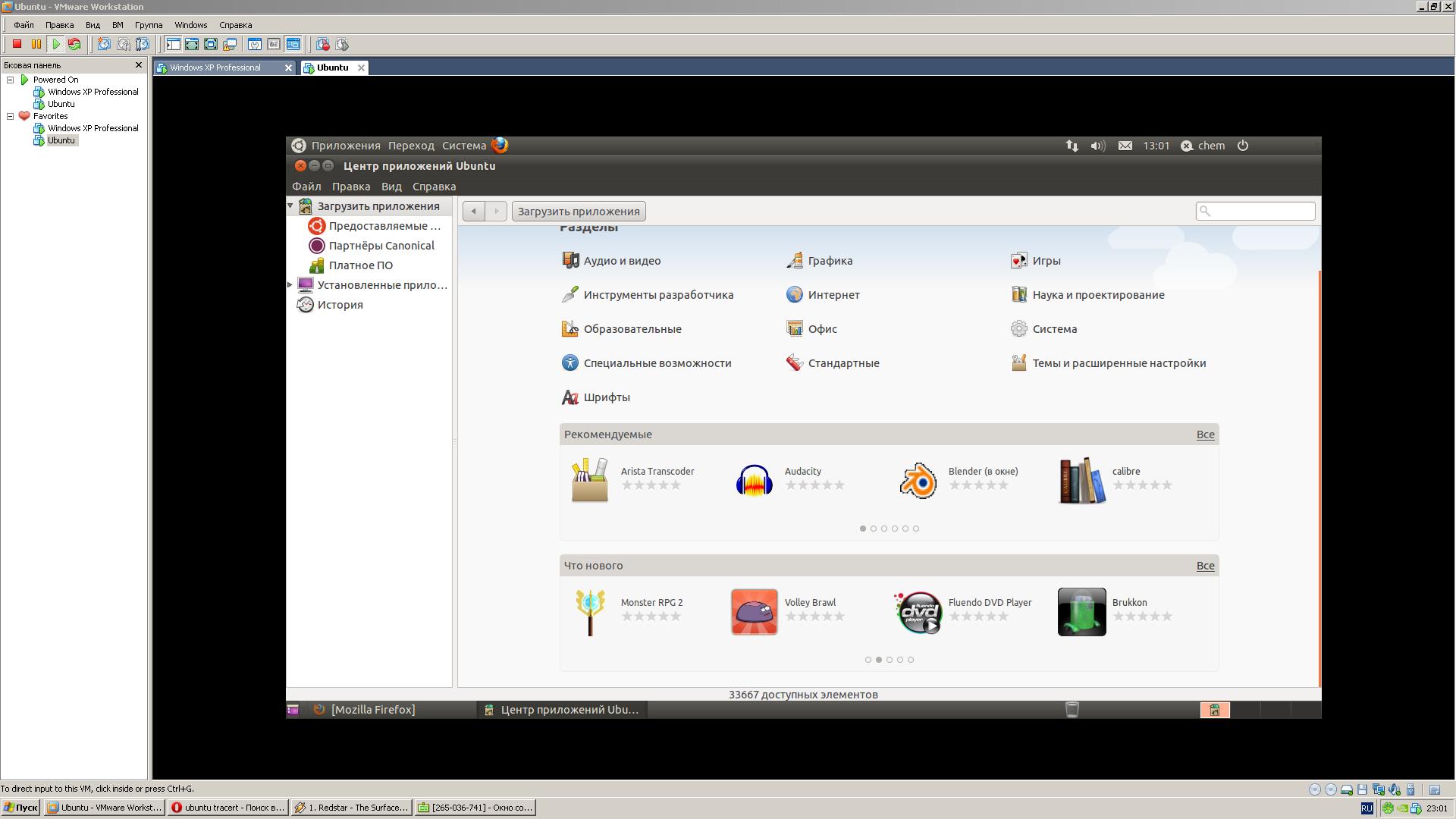Power off VM with red stop button
The image size is (1456, 819).
coord(17,44)
